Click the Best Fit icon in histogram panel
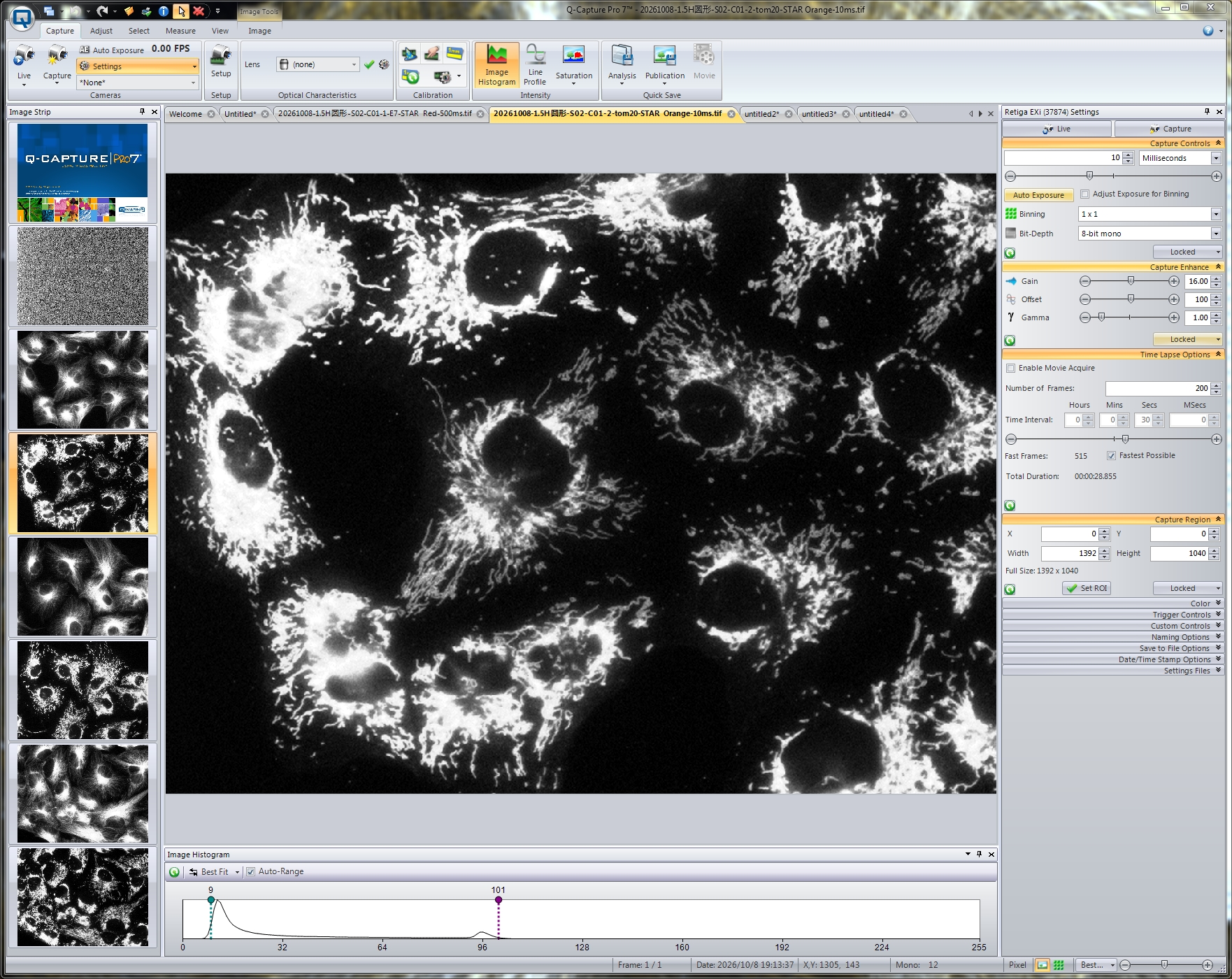1232x979 pixels. point(194,872)
